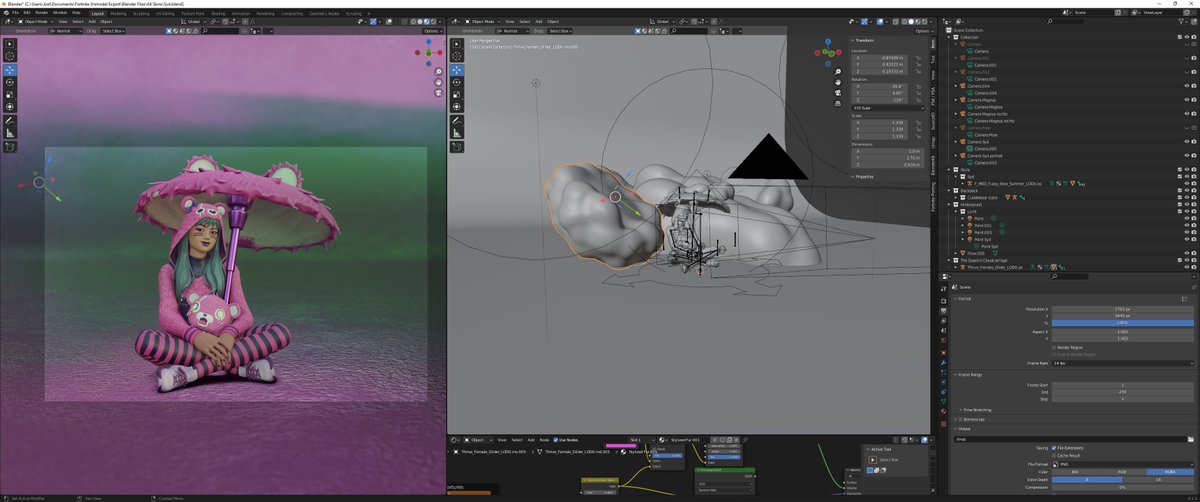This screenshot has height=502, width=1200.
Task: Select the Annotate tool in left viewport
Action: 10,120
